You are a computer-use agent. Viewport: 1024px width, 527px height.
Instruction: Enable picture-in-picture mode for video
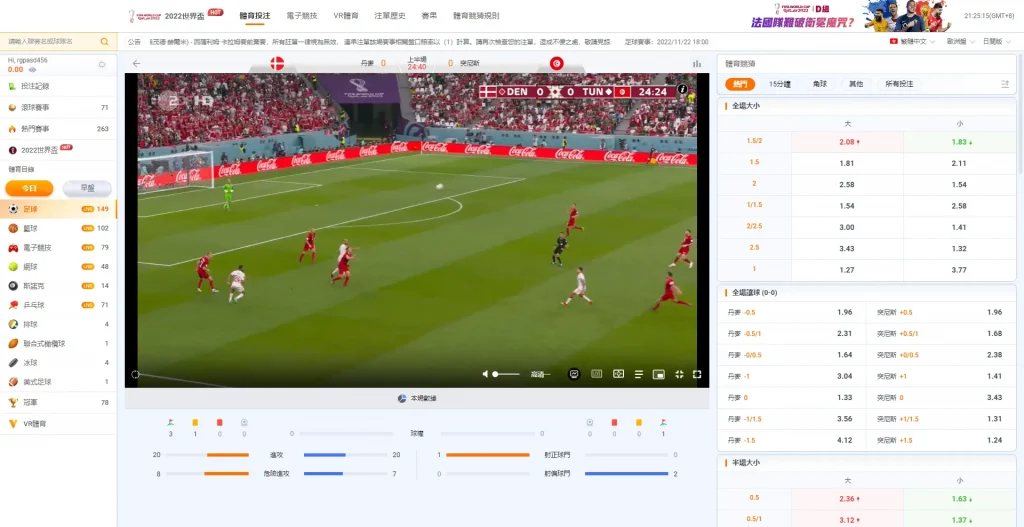point(658,374)
